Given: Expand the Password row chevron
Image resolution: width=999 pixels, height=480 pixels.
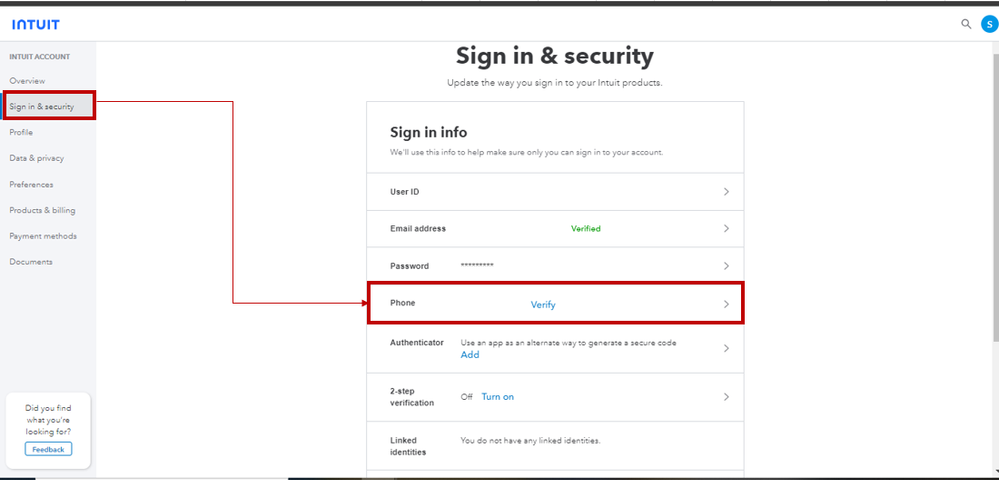Looking at the screenshot, I should pyautogui.click(x=726, y=266).
